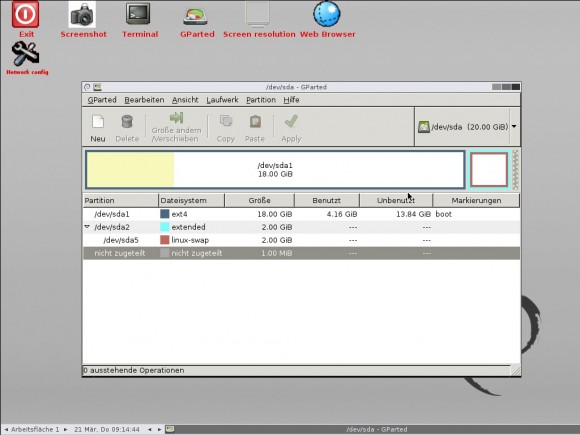Sort by the Markierungen column header
The height and width of the screenshot is (435, 580).
click(476, 200)
